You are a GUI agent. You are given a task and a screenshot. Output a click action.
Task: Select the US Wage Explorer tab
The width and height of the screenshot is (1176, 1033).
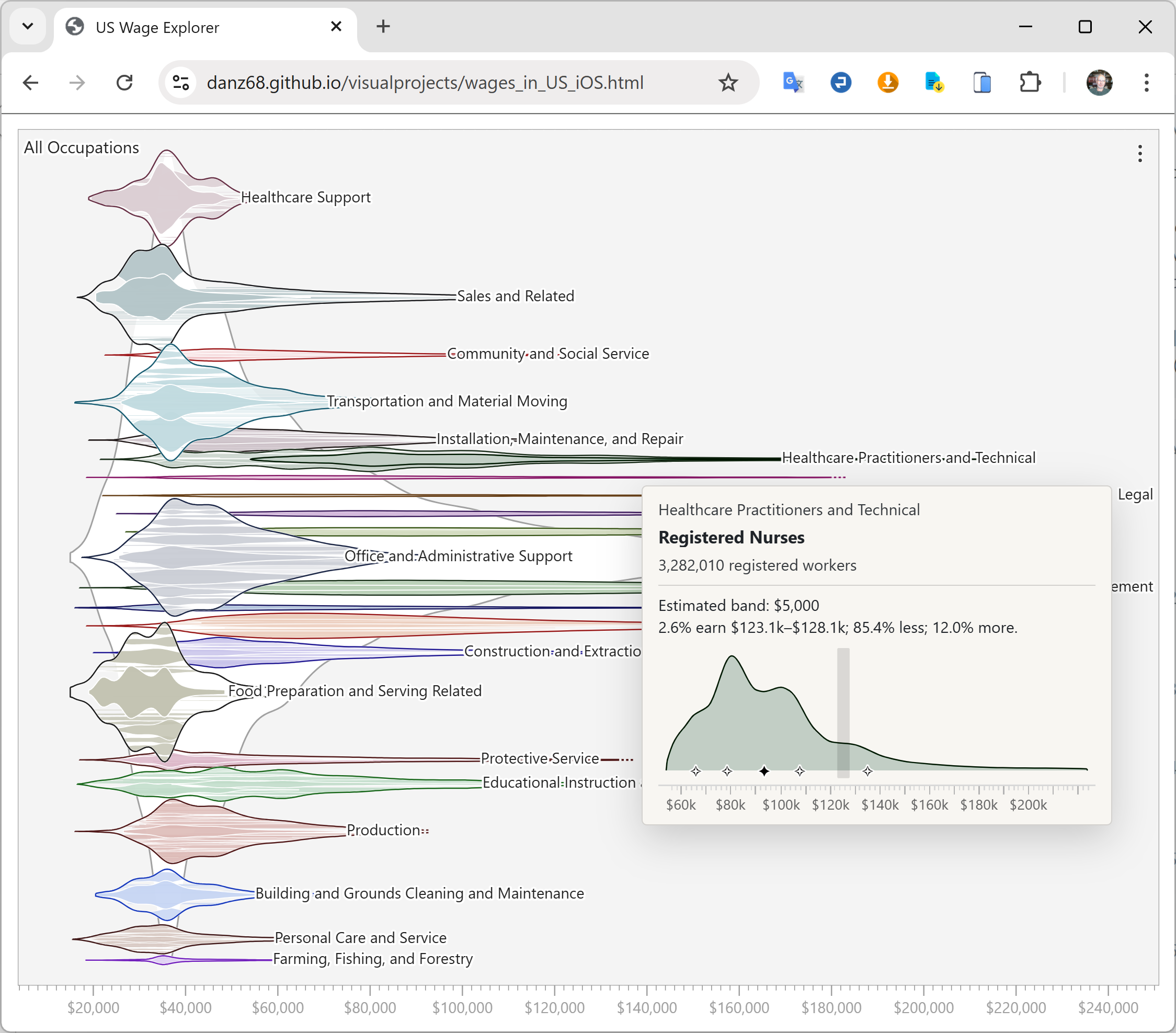173,27
